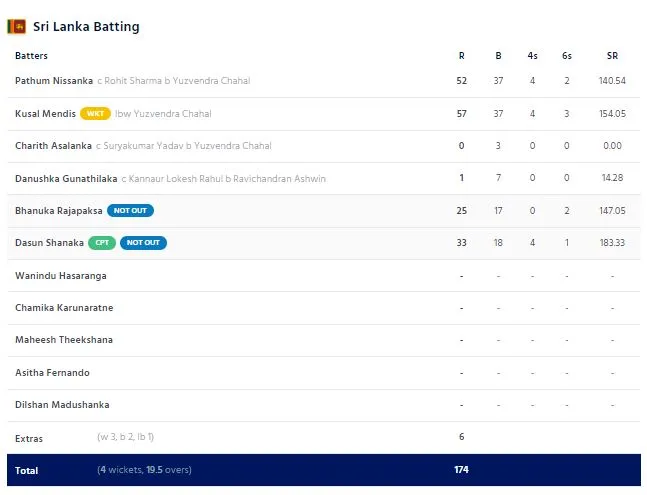Click the Batters column header

[31, 56]
